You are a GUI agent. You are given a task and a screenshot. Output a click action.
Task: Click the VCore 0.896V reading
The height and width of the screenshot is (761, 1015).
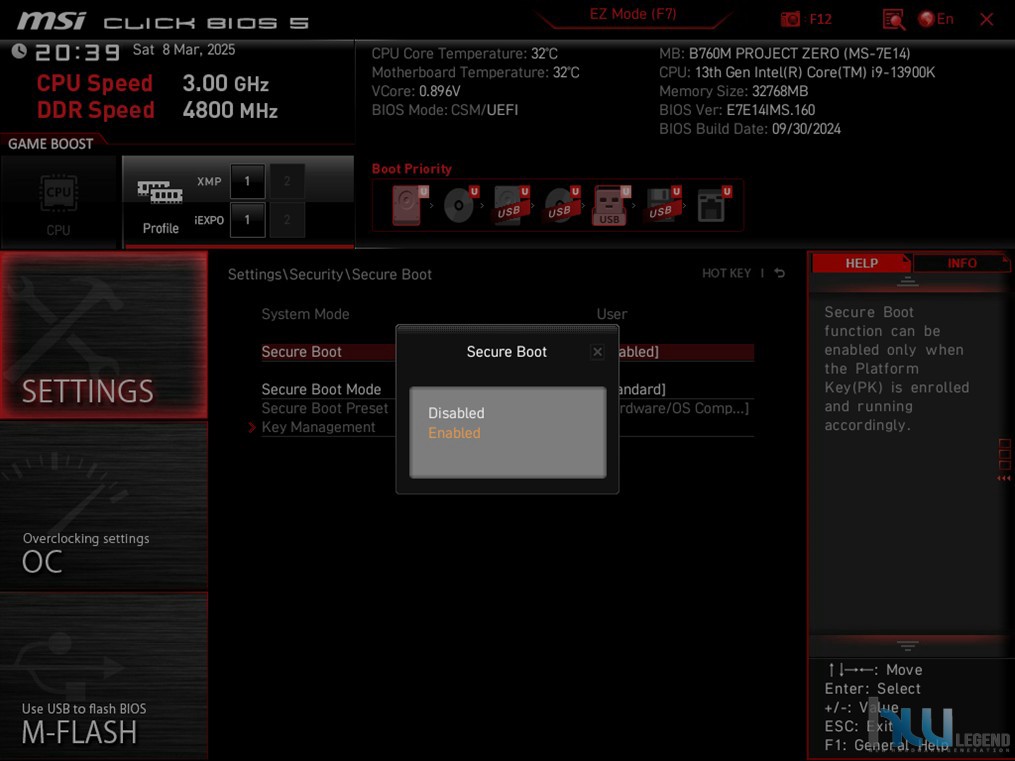416,91
